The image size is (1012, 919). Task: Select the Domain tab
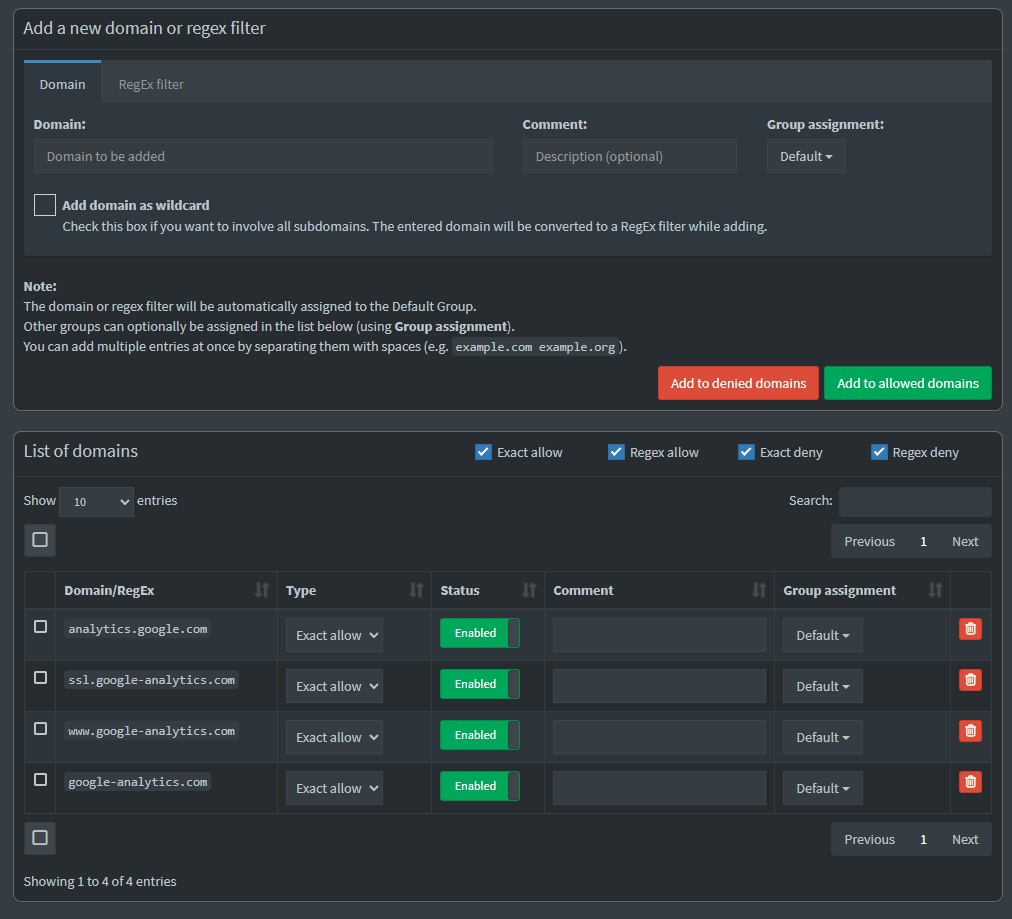point(62,84)
